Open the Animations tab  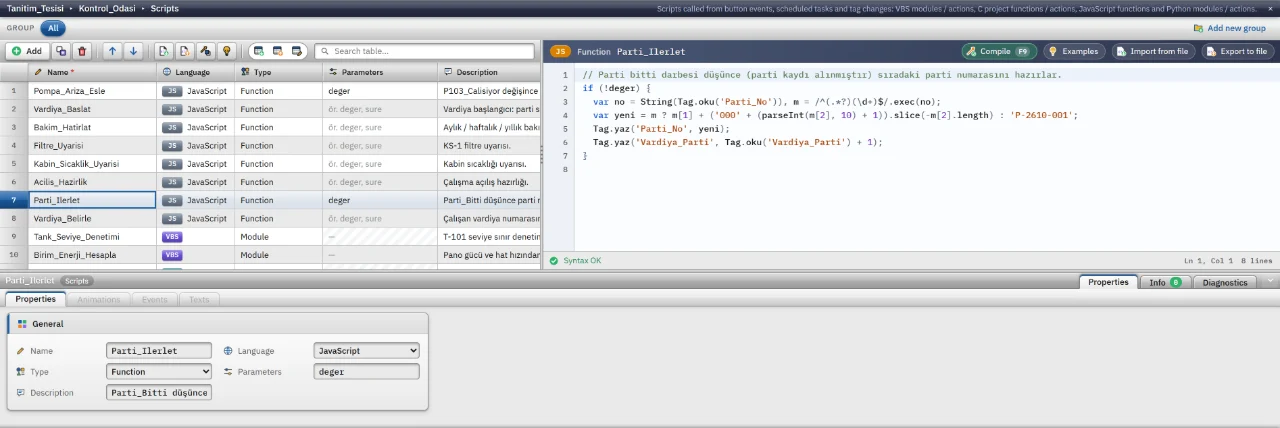click(99, 299)
